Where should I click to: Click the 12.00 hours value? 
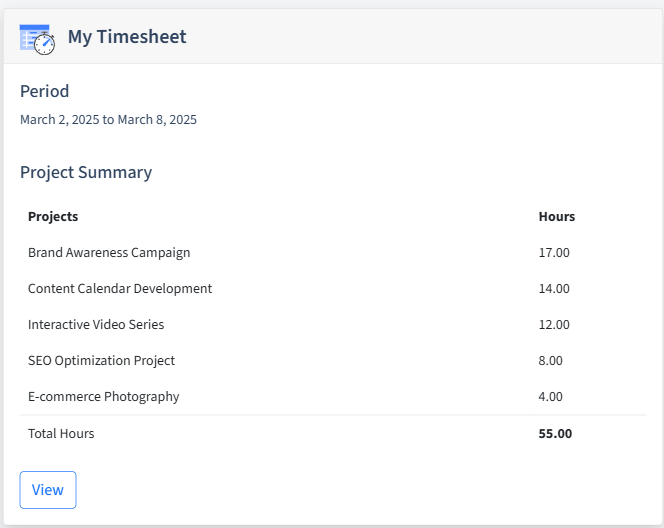[554, 324]
